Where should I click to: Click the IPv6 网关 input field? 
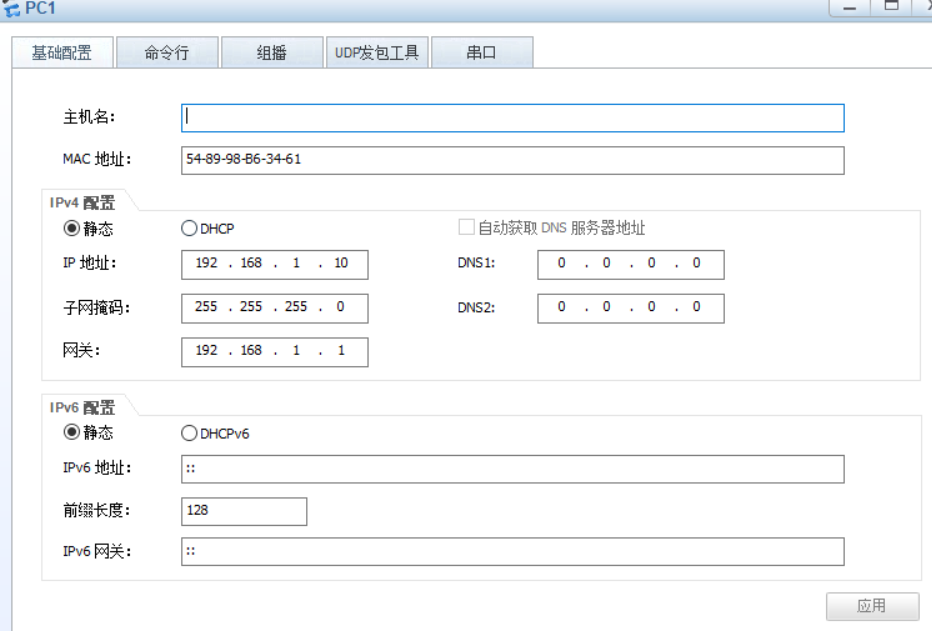(x=512, y=551)
